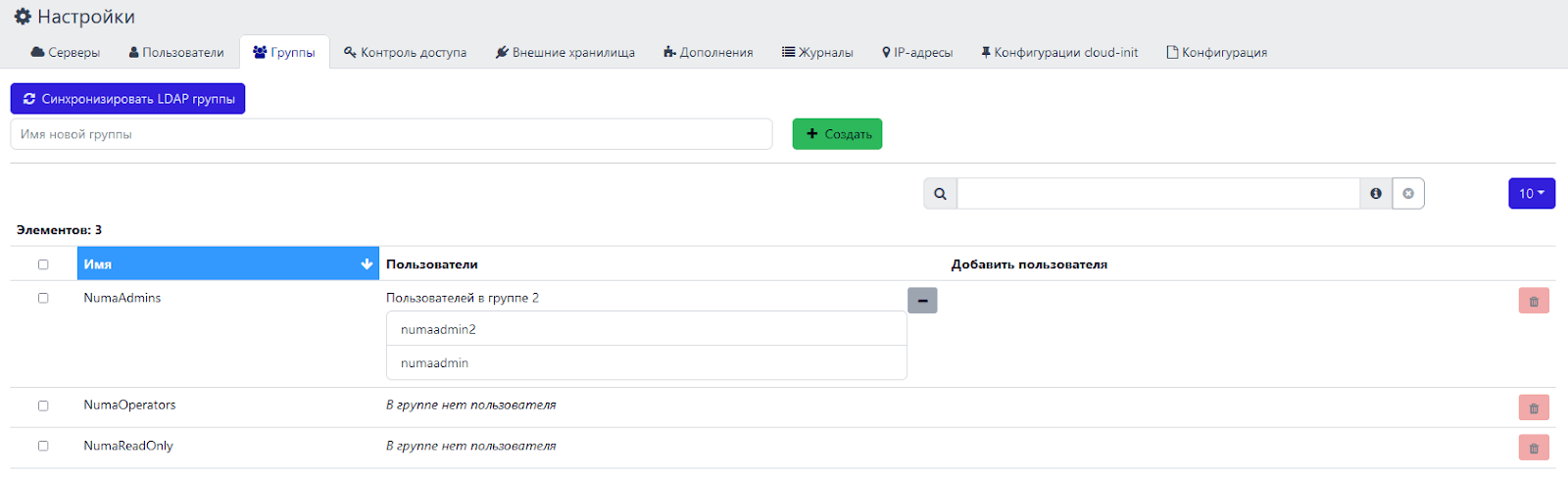Viewport: 1568px width, 477px height.
Task: Delete the NumaReadOnly group with trash icon
Action: 1534,448
